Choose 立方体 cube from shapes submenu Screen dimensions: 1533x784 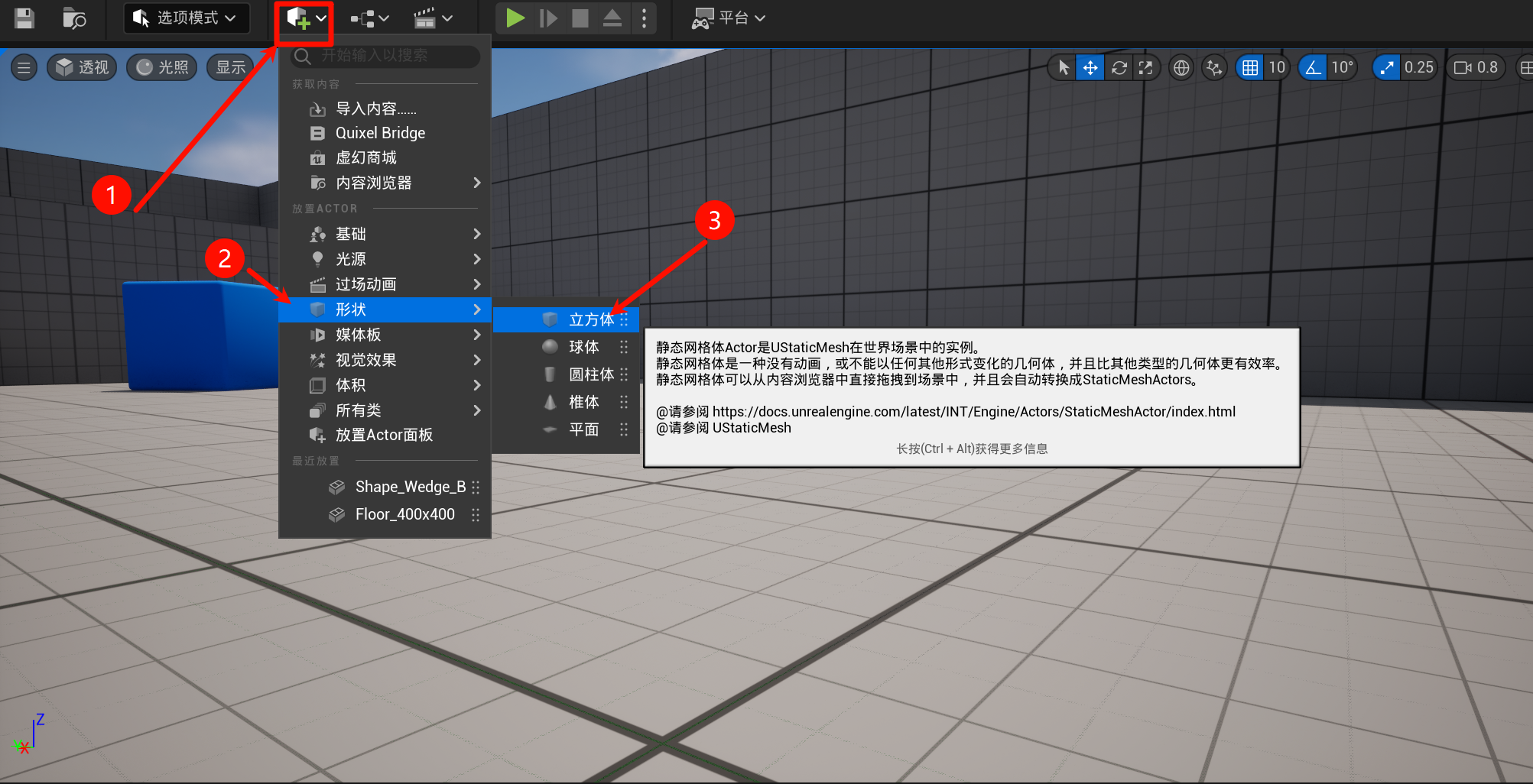click(590, 319)
